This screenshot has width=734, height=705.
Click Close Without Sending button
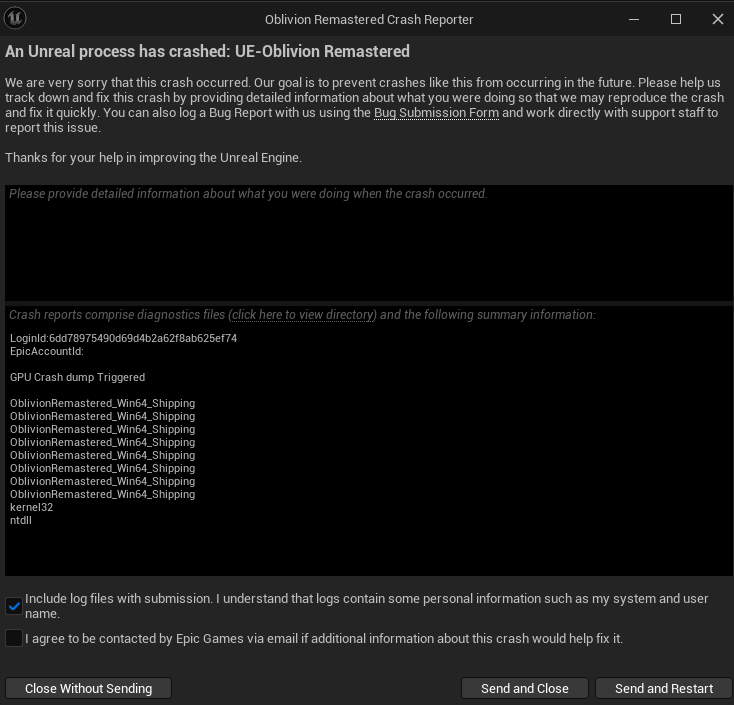[88, 688]
